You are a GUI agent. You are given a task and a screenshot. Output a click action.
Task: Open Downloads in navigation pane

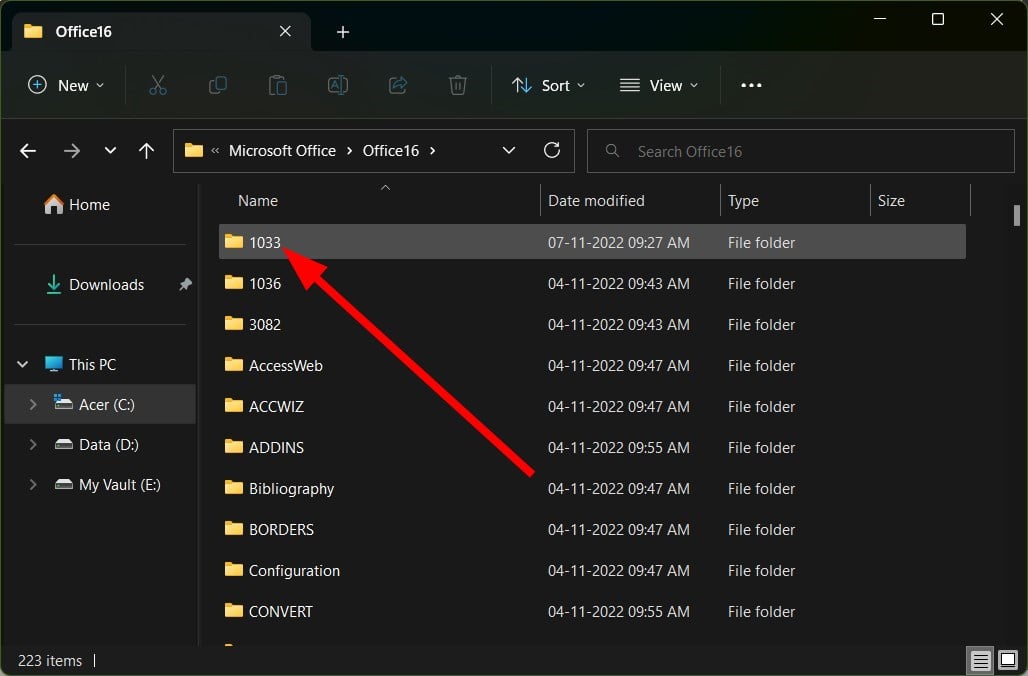pos(95,285)
